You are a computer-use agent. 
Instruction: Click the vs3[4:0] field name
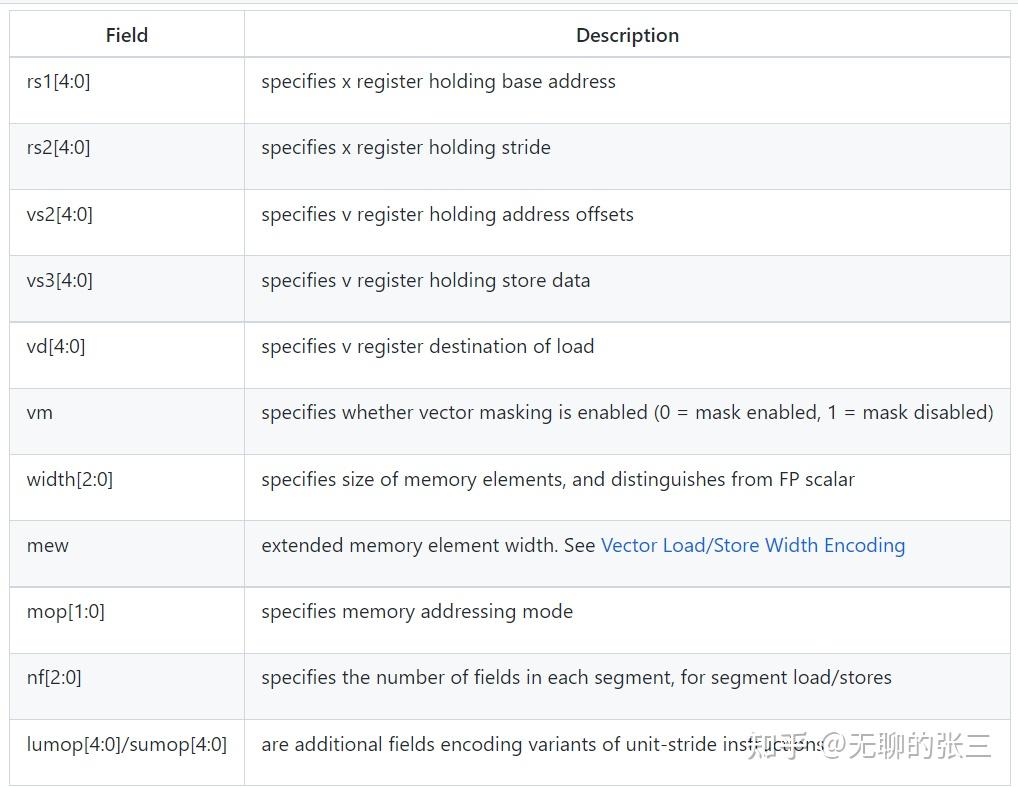[x=59, y=280]
